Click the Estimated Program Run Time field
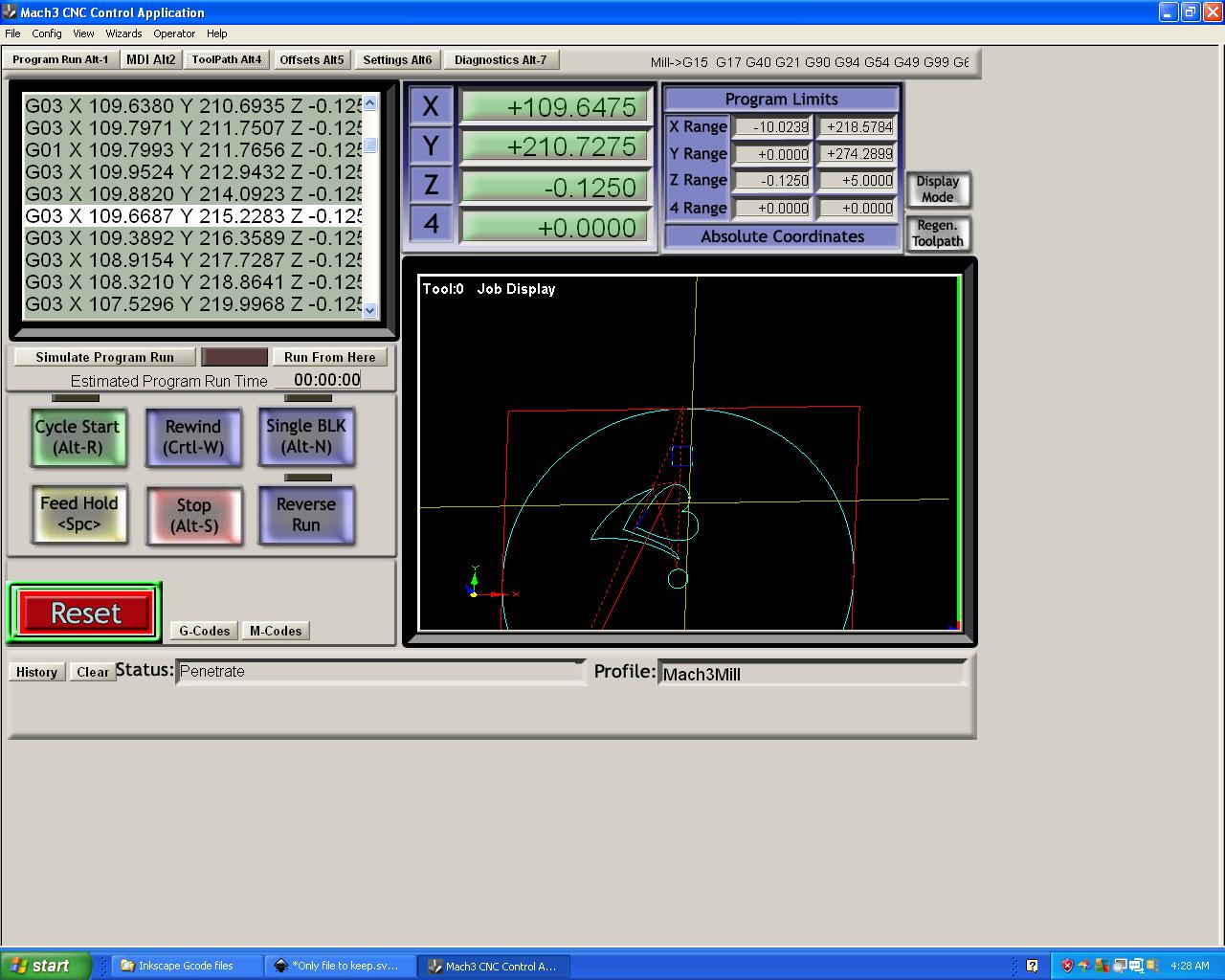Screen dimensions: 1225x980 [319, 380]
